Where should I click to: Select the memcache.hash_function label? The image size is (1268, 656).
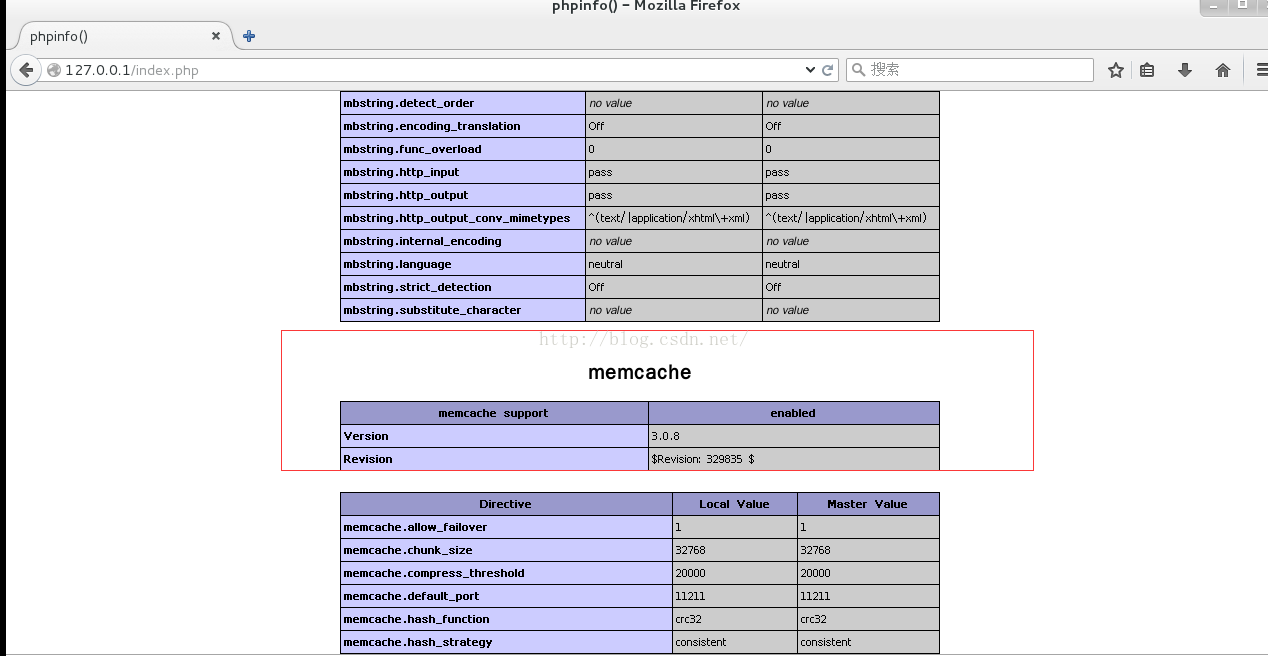416,619
